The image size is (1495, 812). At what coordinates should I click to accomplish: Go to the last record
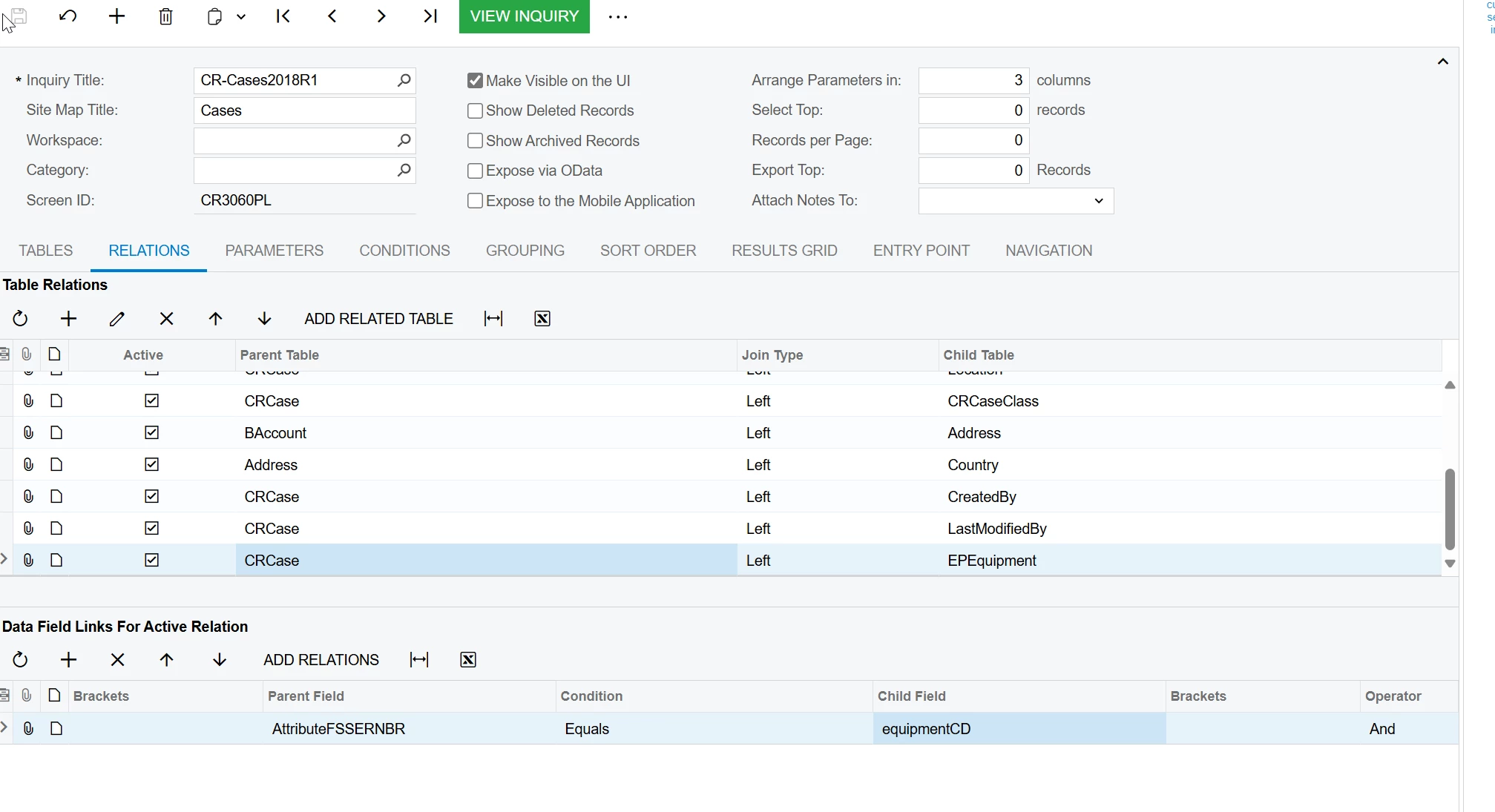[x=430, y=16]
